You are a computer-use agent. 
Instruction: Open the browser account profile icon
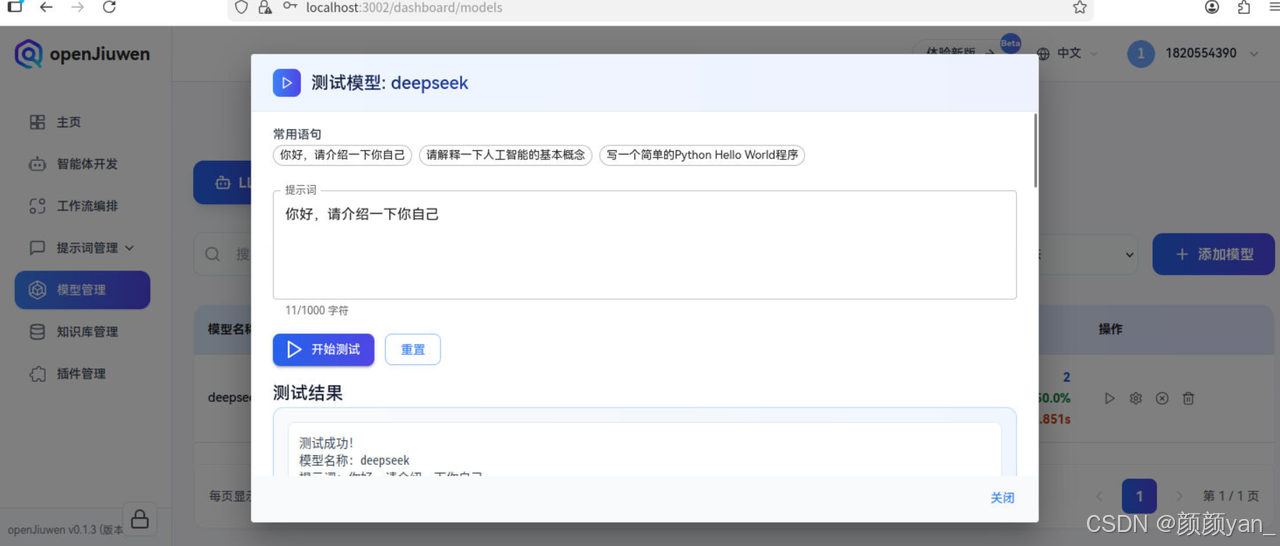click(x=1212, y=7)
